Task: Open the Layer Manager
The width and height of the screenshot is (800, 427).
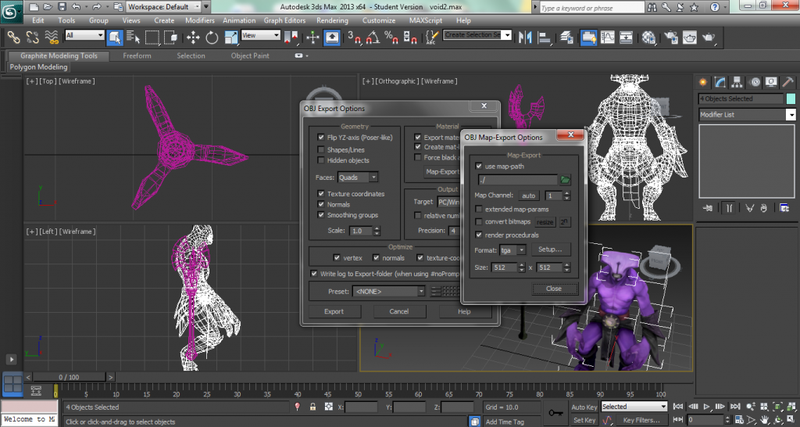Action: click(567, 37)
